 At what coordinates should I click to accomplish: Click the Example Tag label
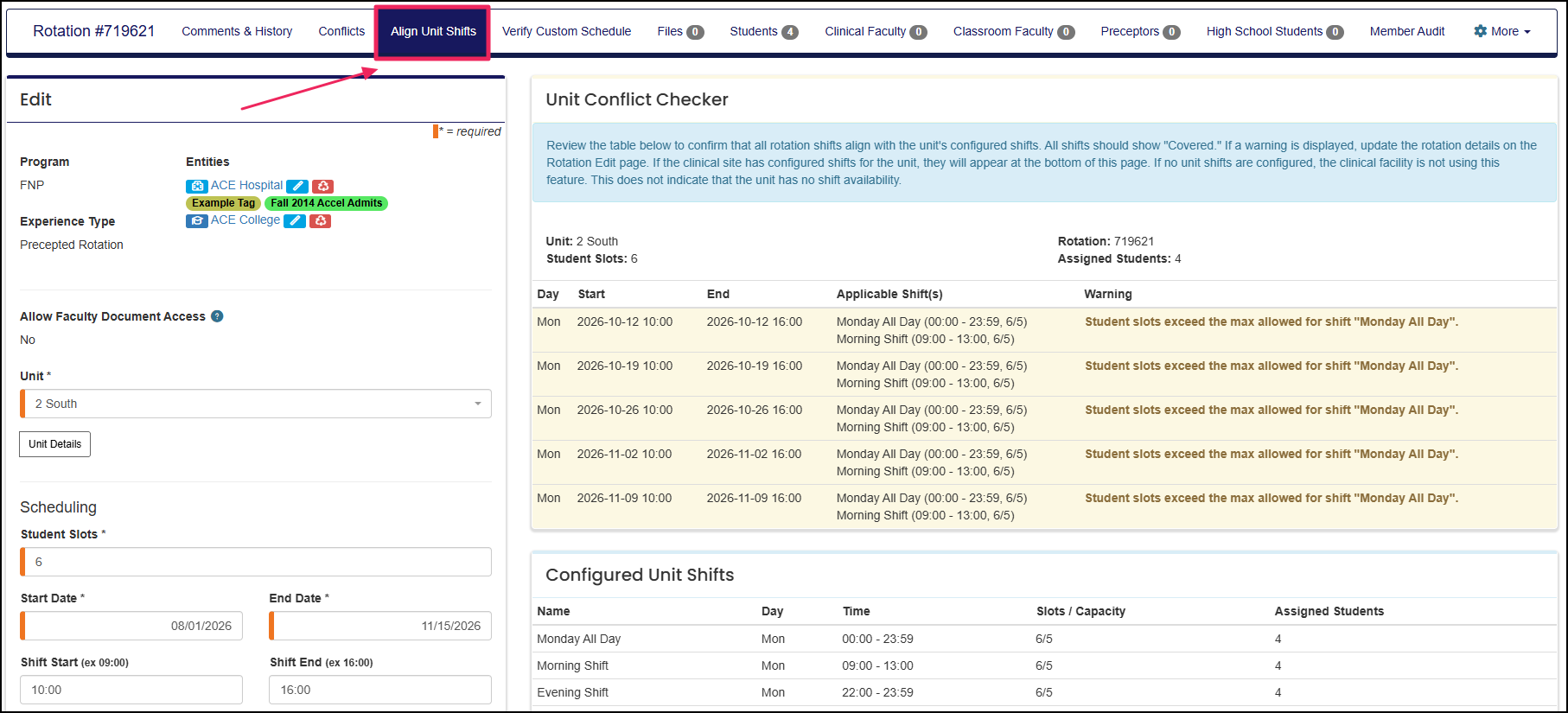pos(223,203)
